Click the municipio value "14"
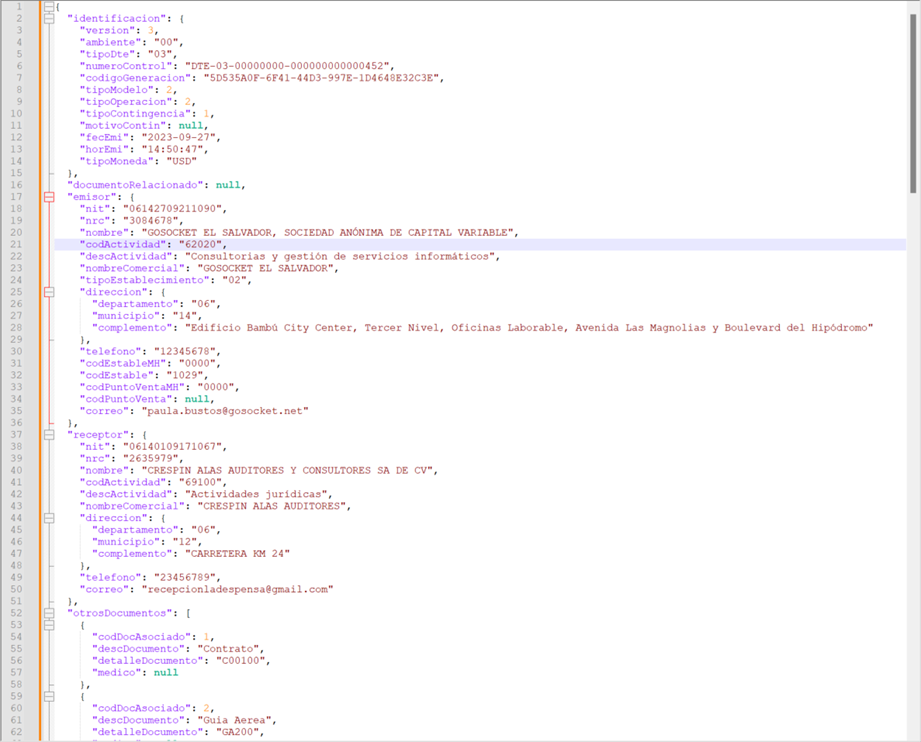921x742 pixels. (185, 316)
